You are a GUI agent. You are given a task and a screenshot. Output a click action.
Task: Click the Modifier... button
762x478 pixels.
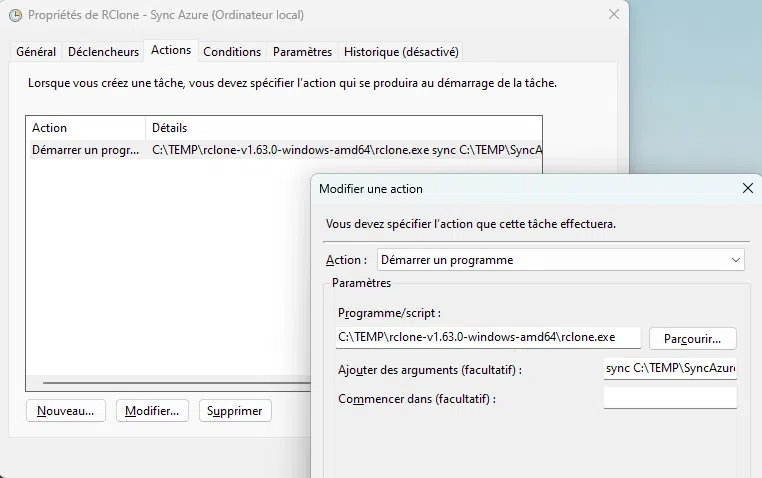(152, 411)
